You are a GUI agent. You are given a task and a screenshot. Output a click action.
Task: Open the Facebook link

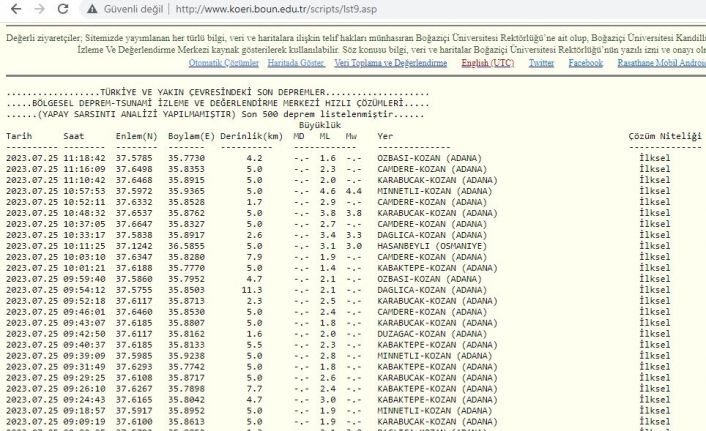tap(585, 63)
